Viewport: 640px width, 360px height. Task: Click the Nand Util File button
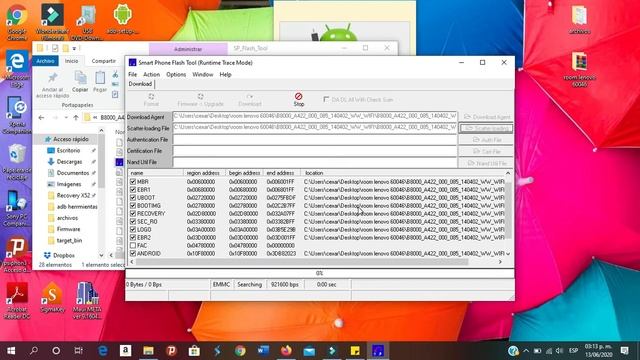pos(486,163)
